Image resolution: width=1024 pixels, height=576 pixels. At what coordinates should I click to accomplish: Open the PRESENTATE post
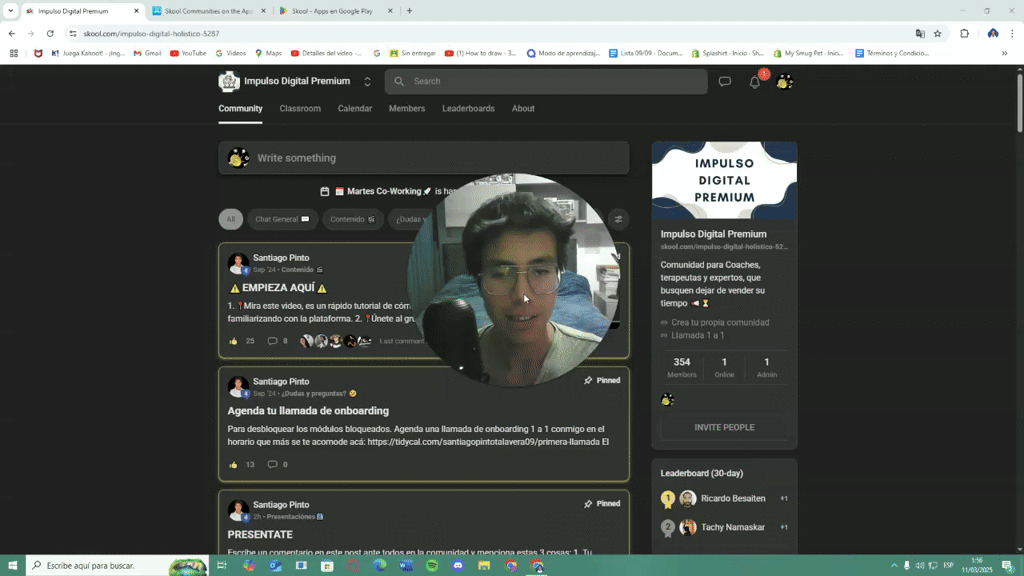260,534
